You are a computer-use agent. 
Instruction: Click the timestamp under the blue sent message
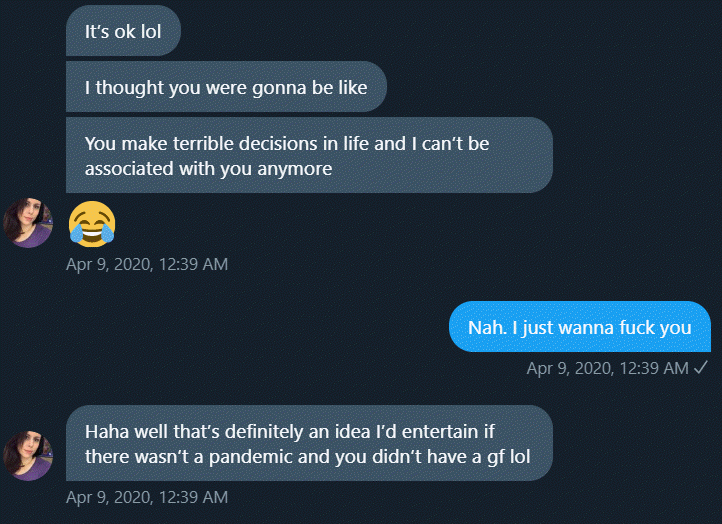[607, 368]
